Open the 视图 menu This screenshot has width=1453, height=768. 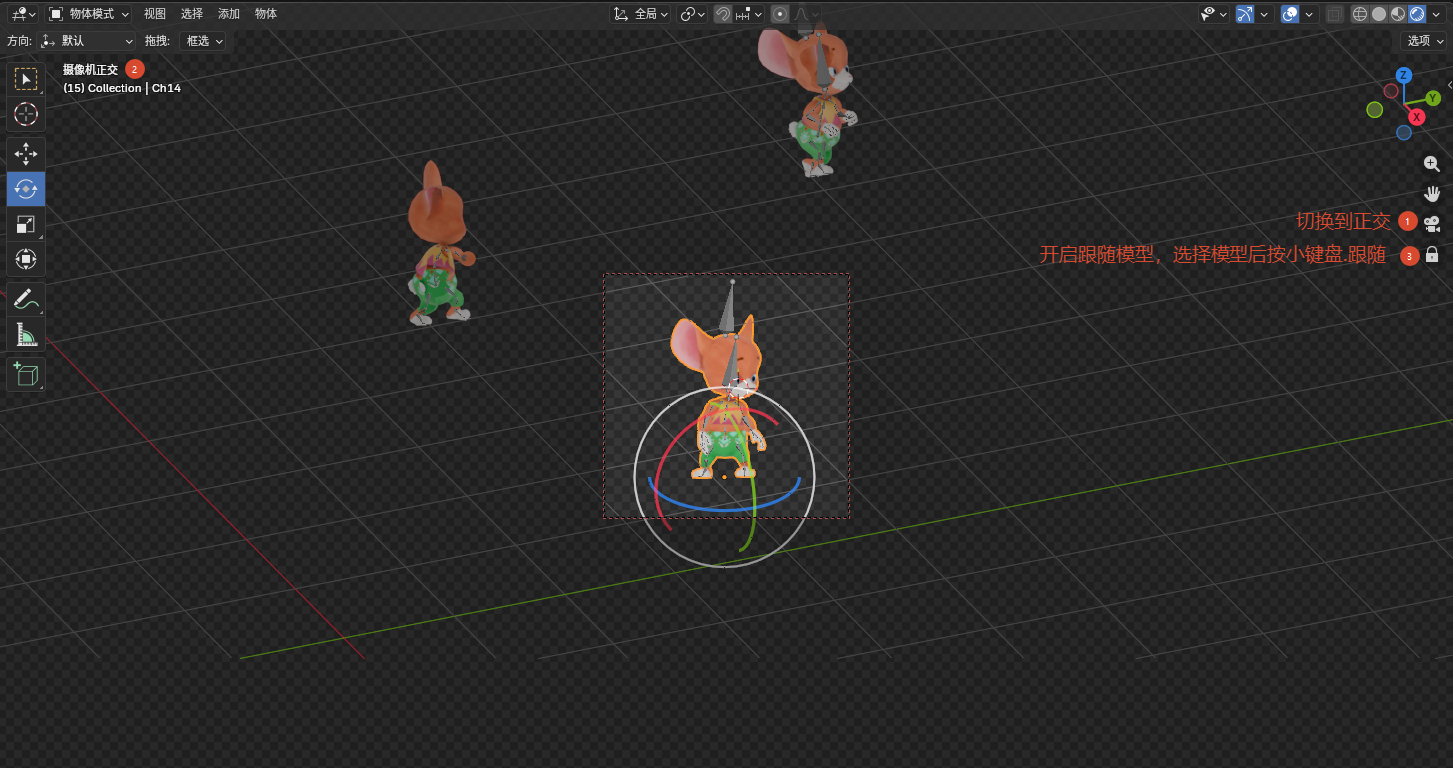(155, 14)
